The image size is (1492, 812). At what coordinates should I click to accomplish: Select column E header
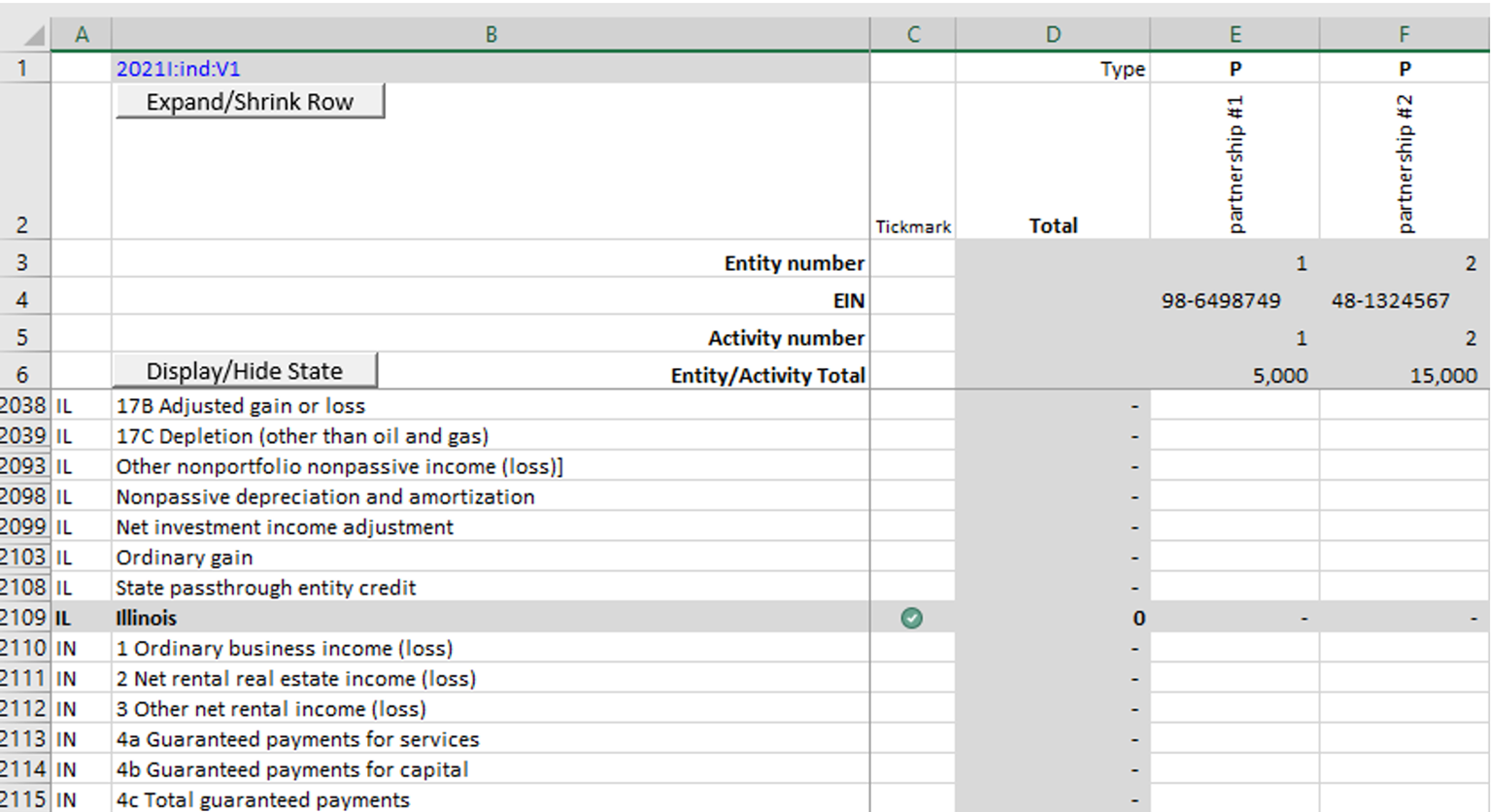pos(1235,35)
